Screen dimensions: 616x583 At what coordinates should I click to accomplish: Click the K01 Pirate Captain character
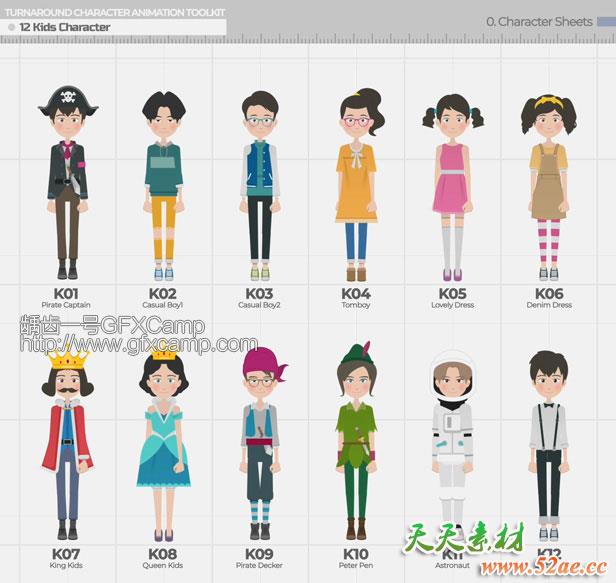(66, 185)
